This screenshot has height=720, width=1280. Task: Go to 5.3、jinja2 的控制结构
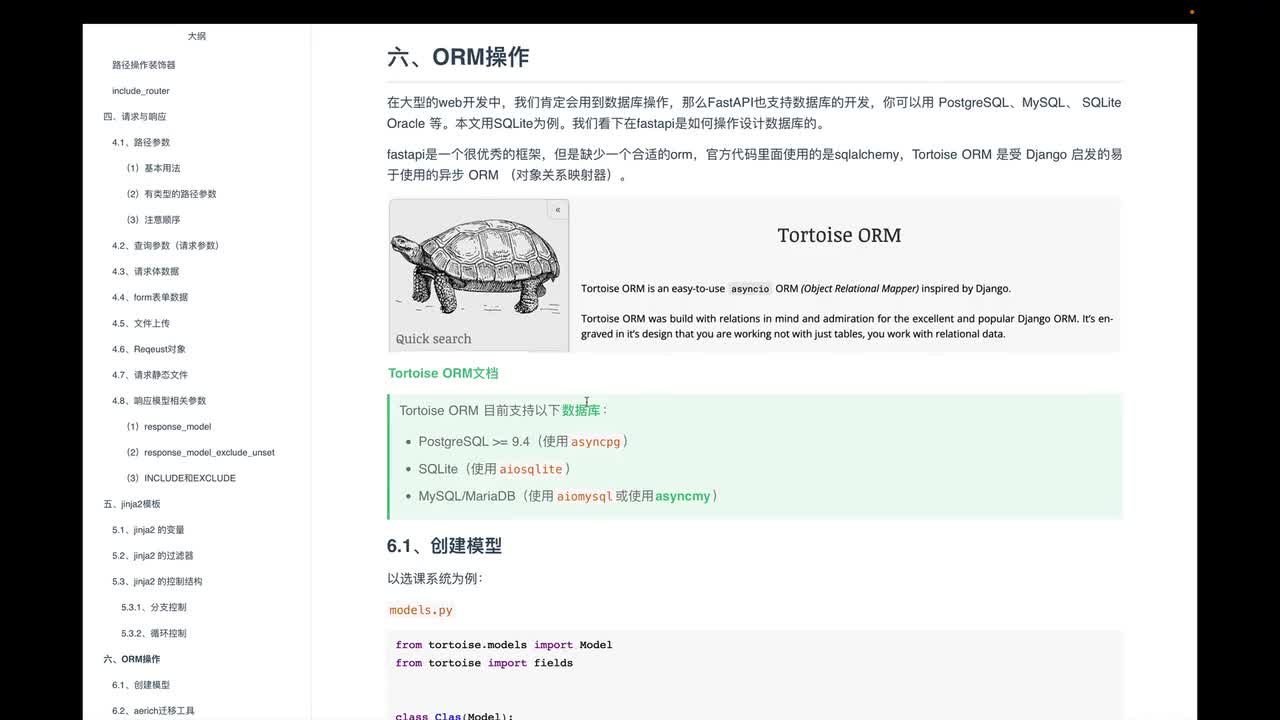pyautogui.click(x=157, y=582)
